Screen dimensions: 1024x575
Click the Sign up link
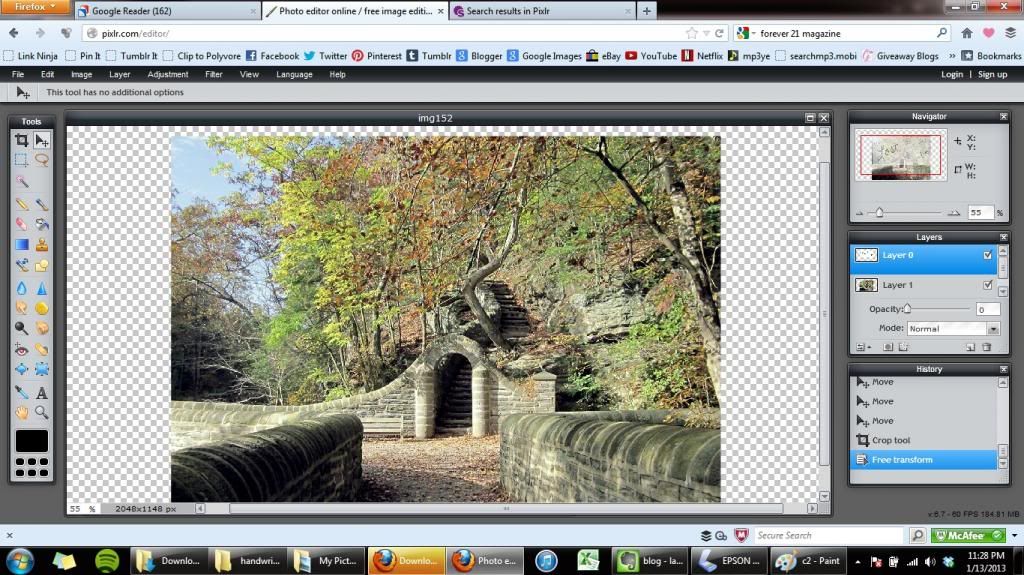pos(992,74)
